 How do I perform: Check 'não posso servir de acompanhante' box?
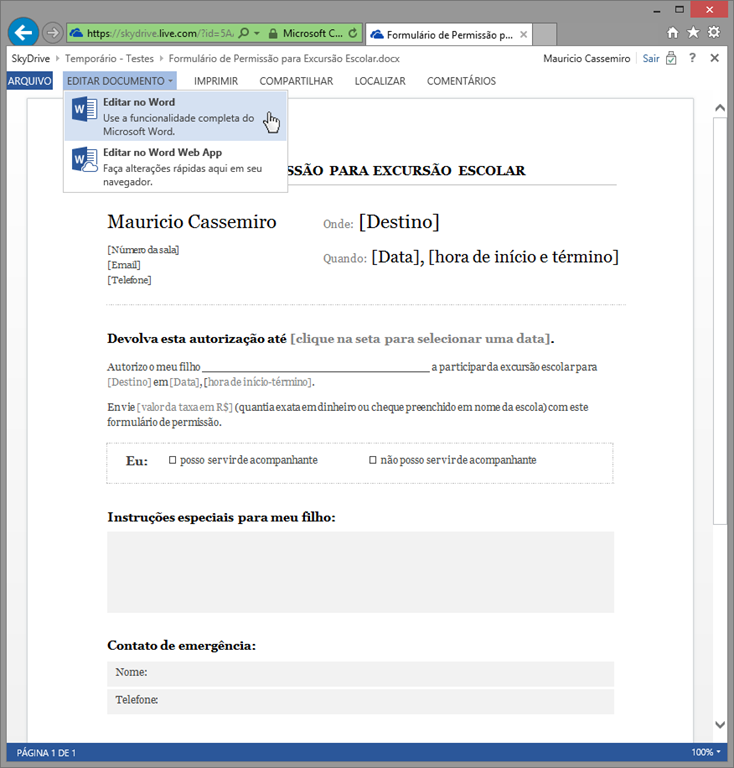pyautogui.click(x=373, y=460)
